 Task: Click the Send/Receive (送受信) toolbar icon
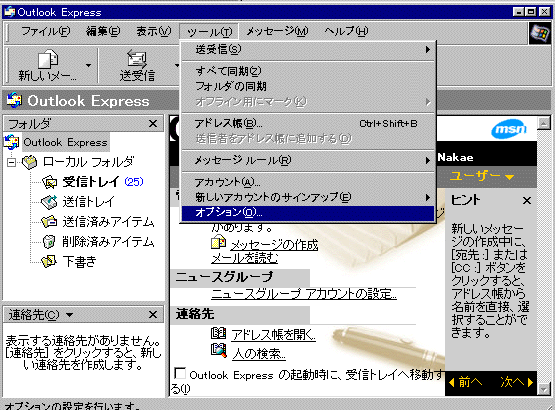click(x=137, y=59)
